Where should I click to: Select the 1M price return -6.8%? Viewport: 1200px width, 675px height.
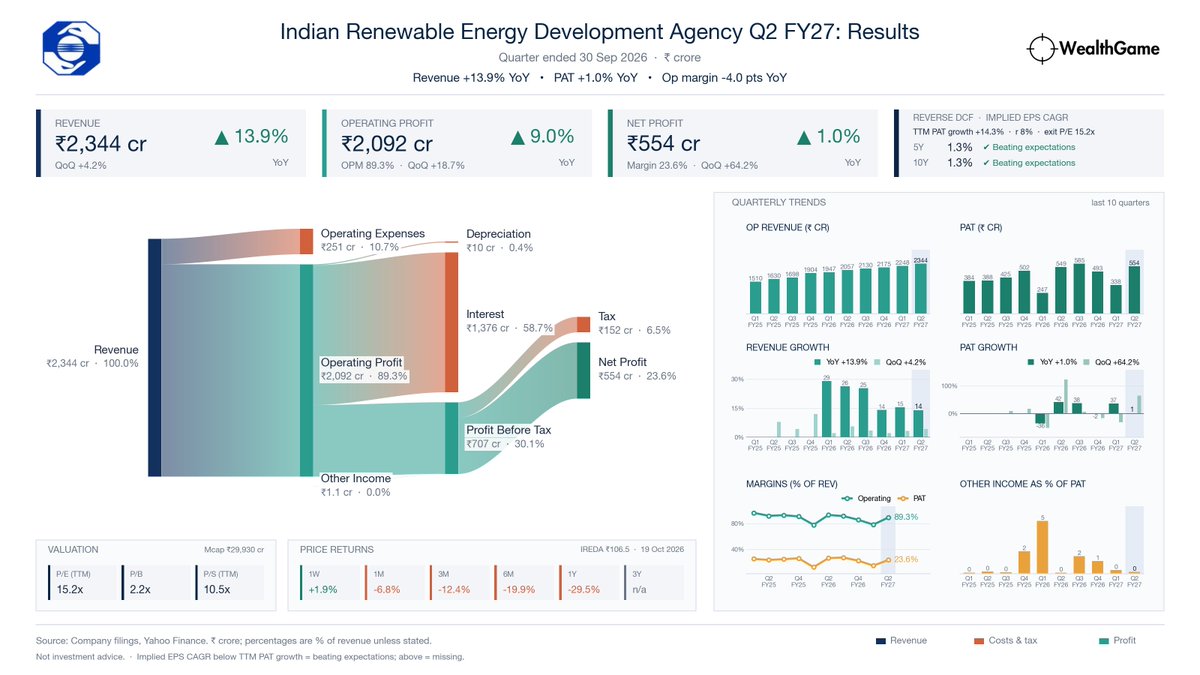tap(393, 582)
